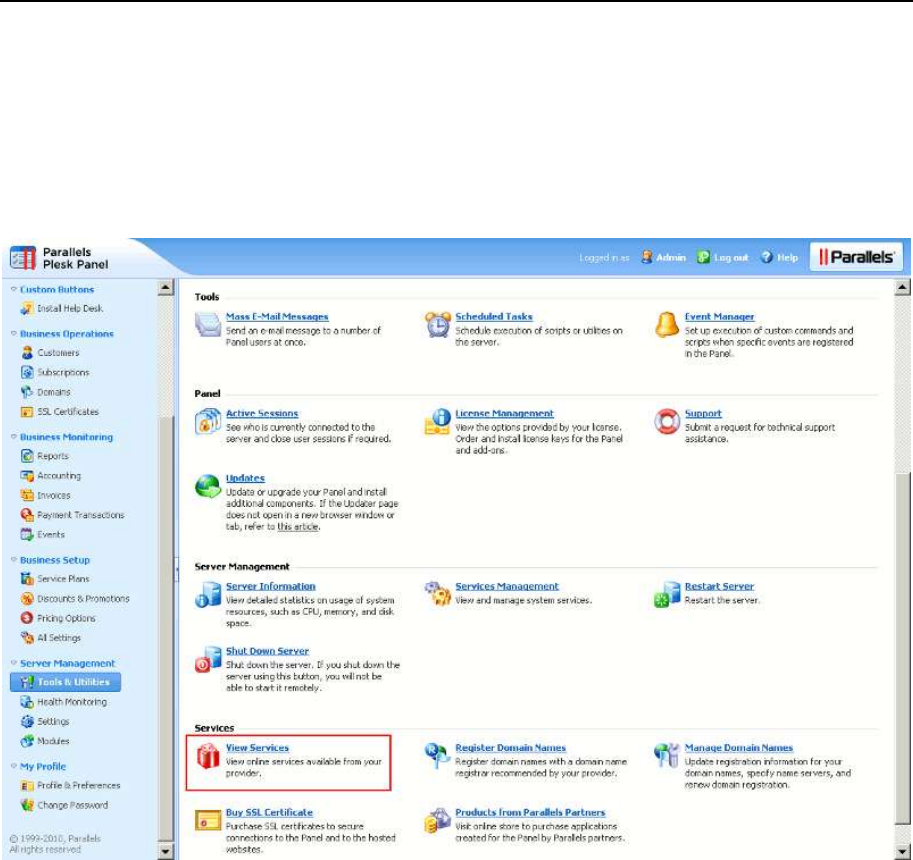The height and width of the screenshot is (860, 913).
Task: Select Tools & Utilities in sidebar
Action: tap(65, 682)
